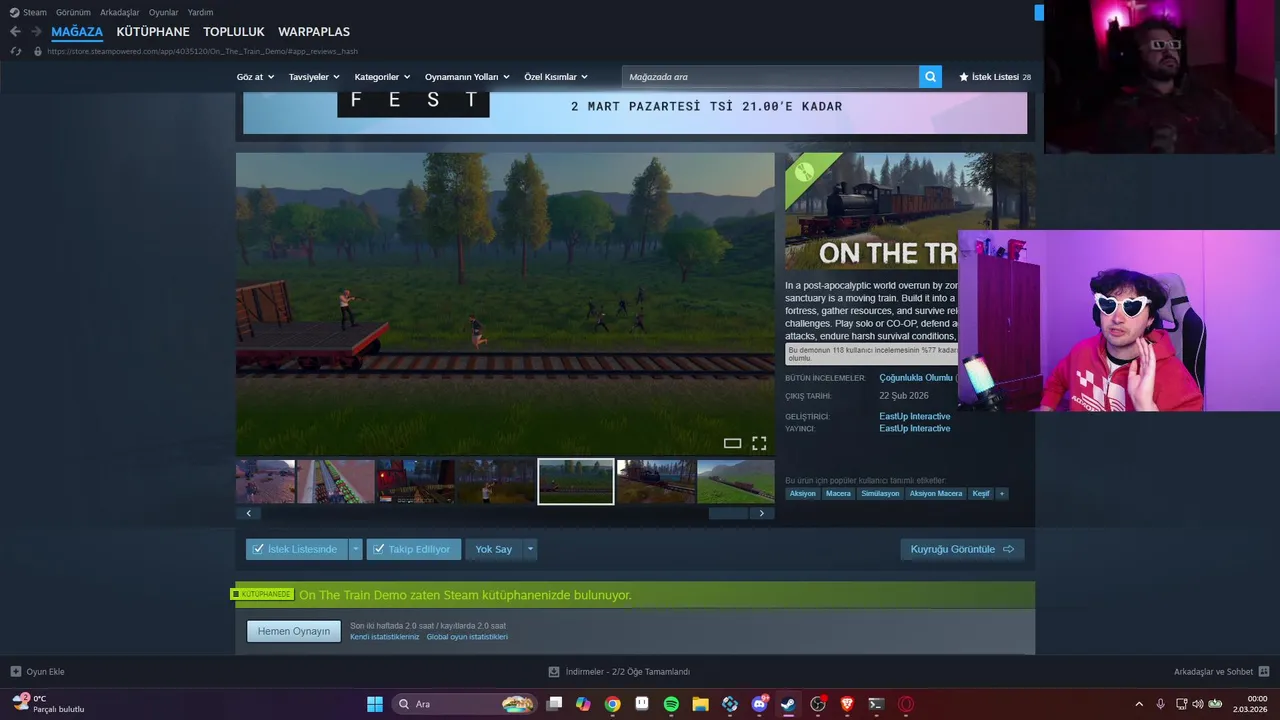
Task: Open Kendi istatistikleriniz link
Action: [x=385, y=637]
